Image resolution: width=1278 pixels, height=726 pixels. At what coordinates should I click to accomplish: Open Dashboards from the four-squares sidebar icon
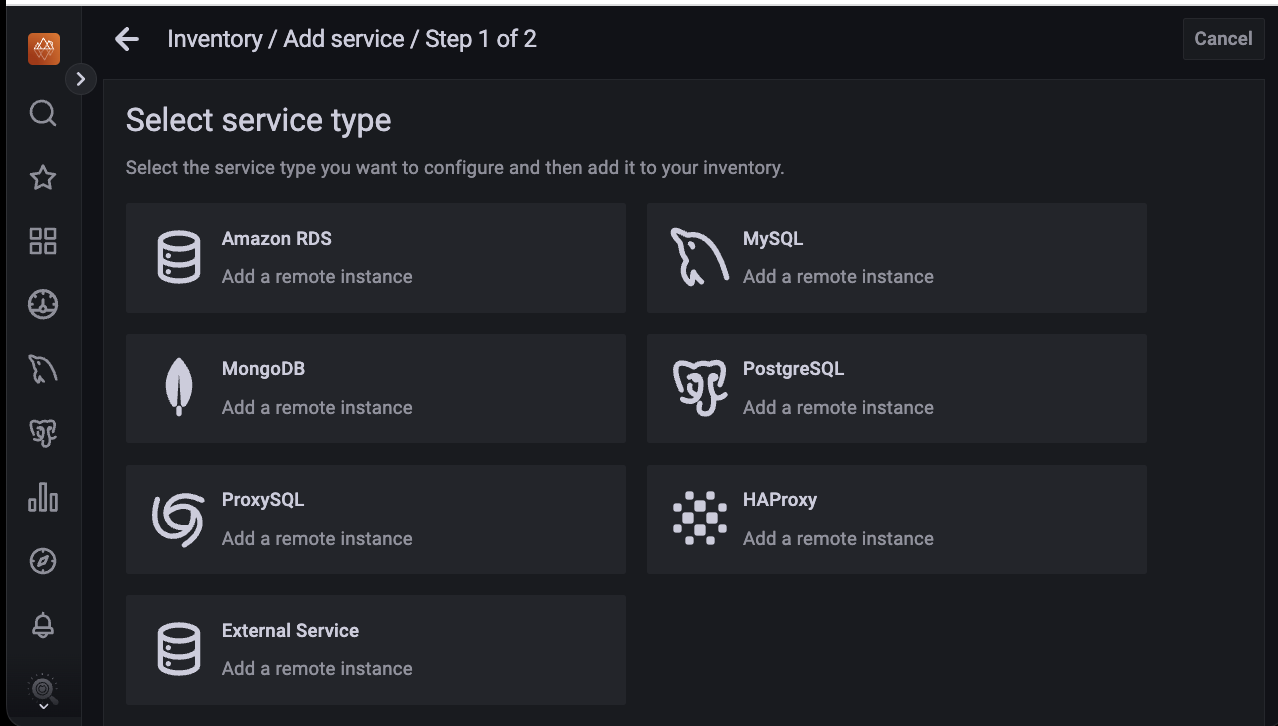tap(43, 241)
